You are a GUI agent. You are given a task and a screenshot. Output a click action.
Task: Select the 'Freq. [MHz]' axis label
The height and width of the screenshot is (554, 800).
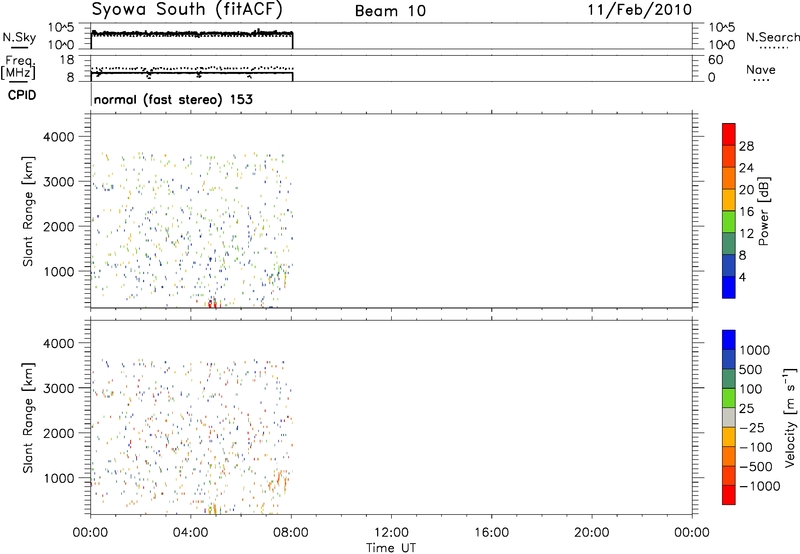[x=19, y=67]
